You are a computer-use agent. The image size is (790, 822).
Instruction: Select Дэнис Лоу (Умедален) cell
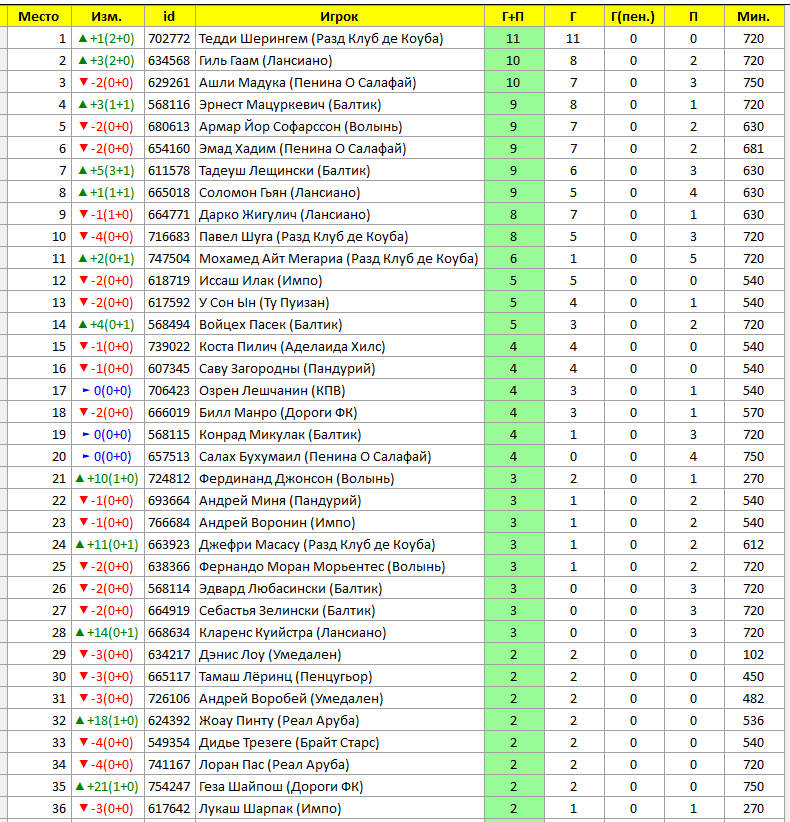tap(340, 655)
